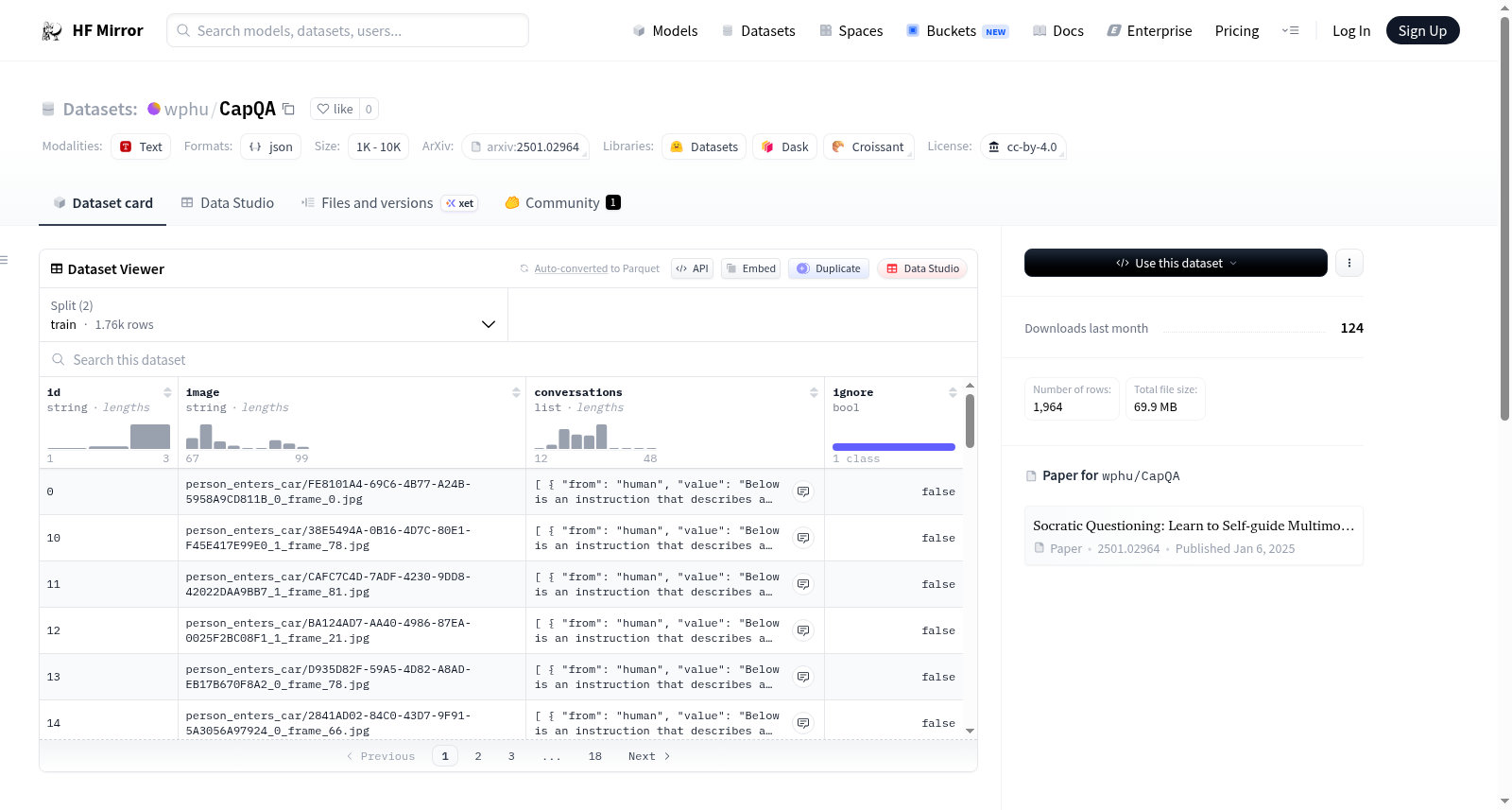Open Spaces from the top navigation
Image resolution: width=1512 pixels, height=810 pixels.
pyautogui.click(x=851, y=31)
